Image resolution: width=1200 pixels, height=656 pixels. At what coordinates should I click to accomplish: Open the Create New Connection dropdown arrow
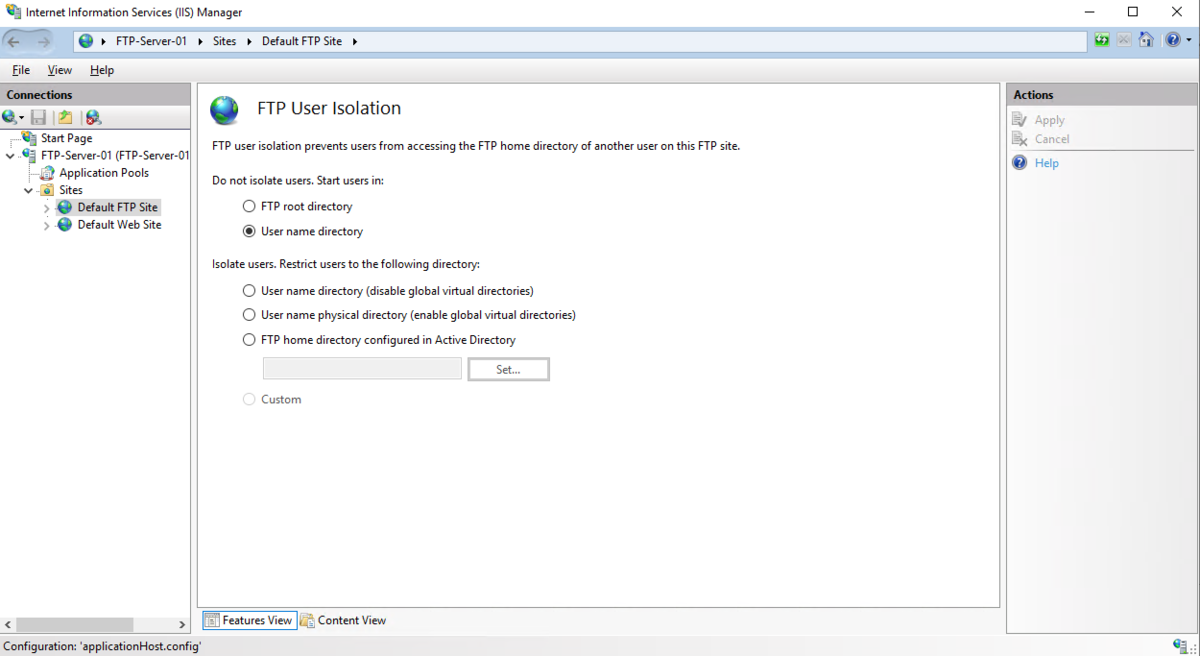[x=22, y=118]
